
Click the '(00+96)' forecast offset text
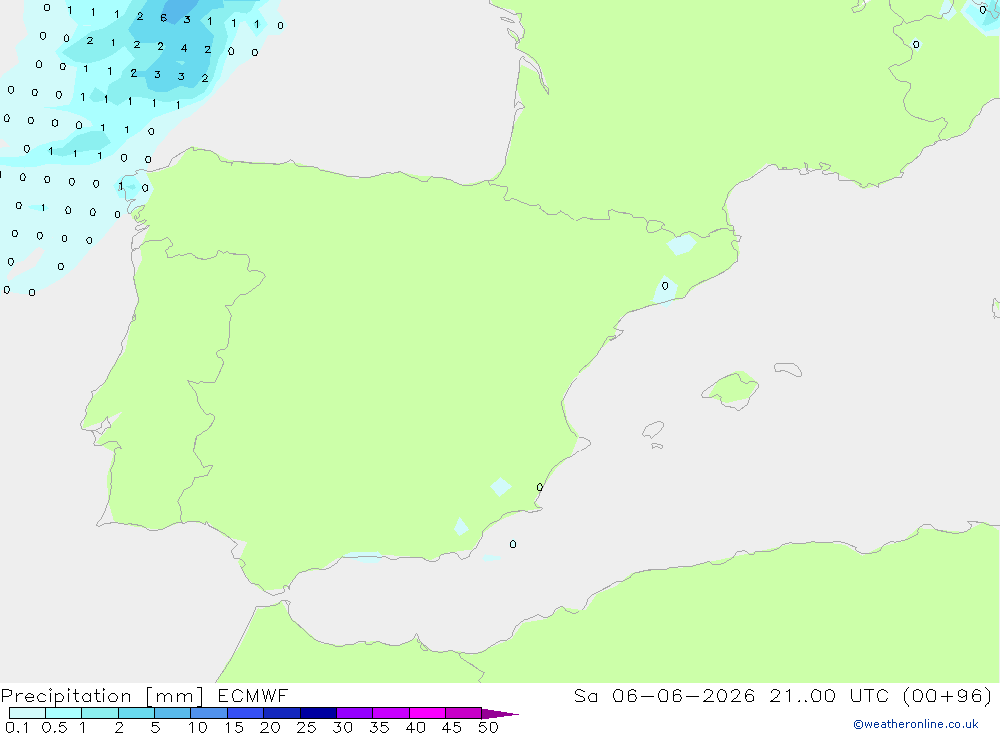[948, 696]
